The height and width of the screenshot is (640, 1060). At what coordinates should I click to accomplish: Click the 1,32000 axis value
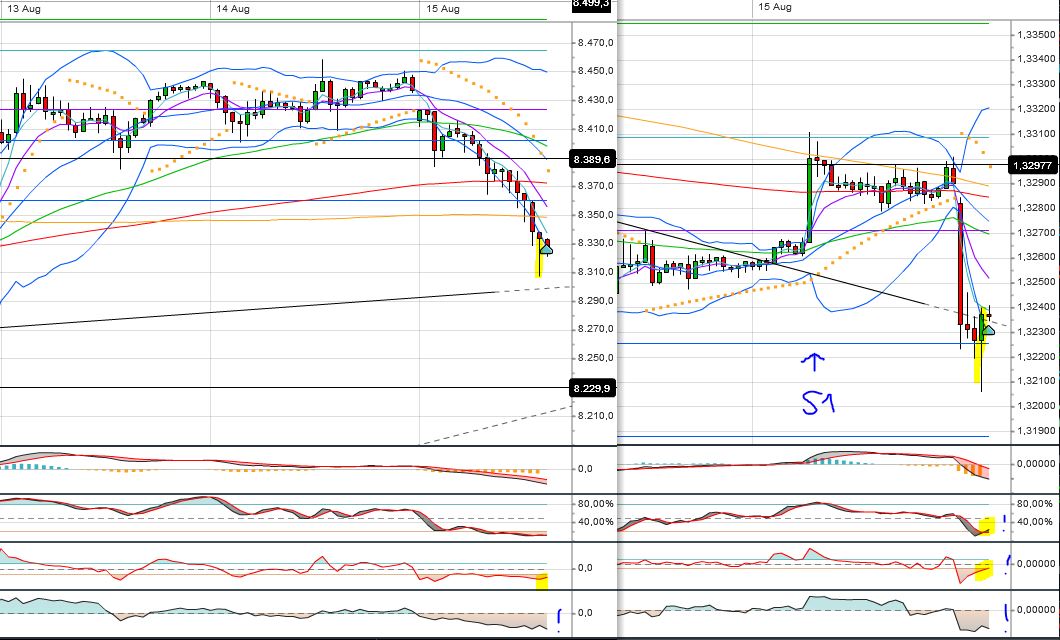tap(1036, 406)
